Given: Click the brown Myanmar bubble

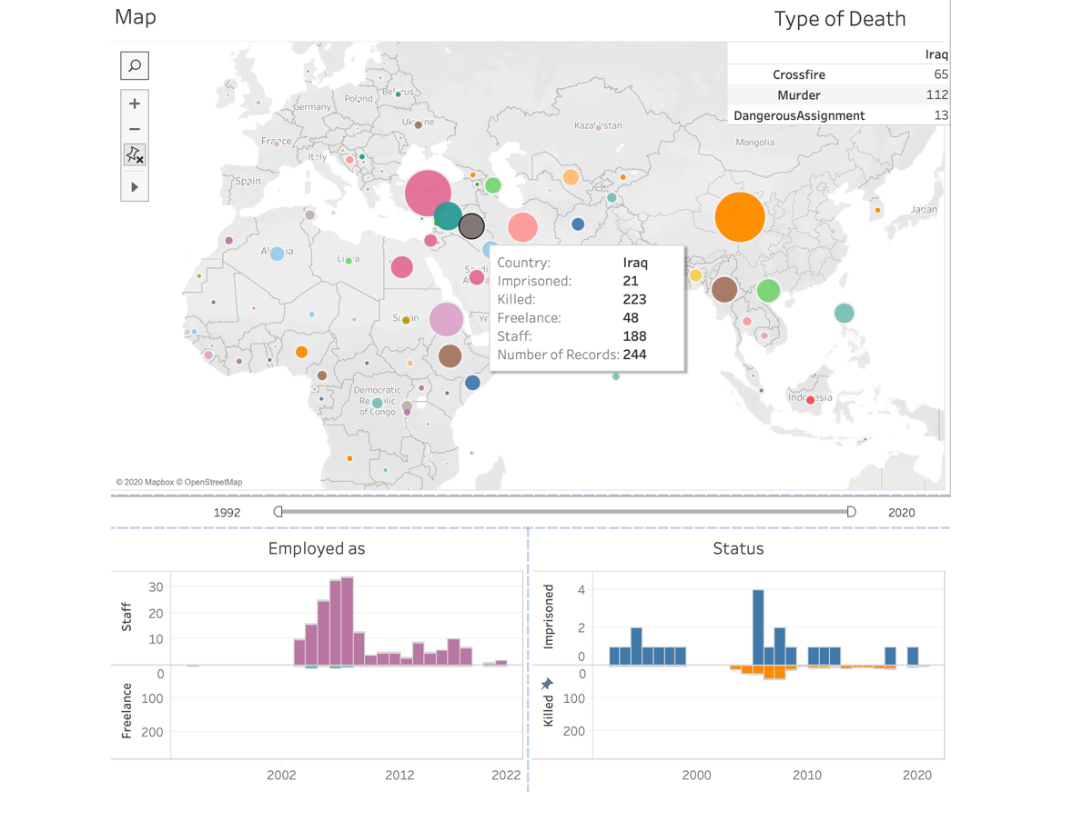Looking at the screenshot, I should point(724,289).
